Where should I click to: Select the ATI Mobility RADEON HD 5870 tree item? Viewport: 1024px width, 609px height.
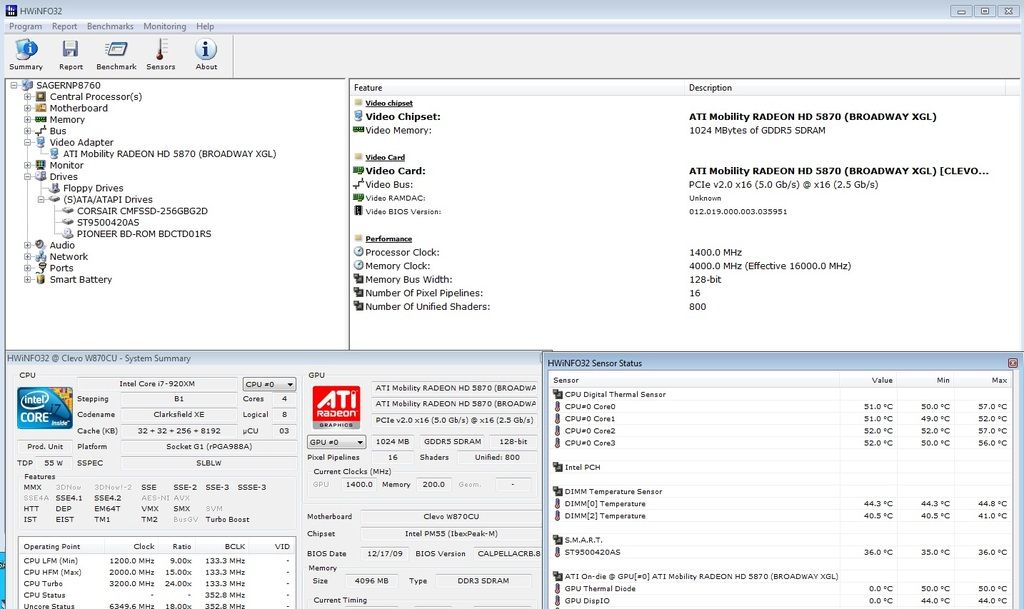point(170,154)
